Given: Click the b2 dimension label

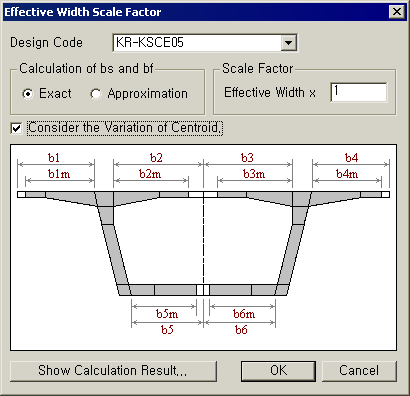Looking at the screenshot, I should coord(156,157).
